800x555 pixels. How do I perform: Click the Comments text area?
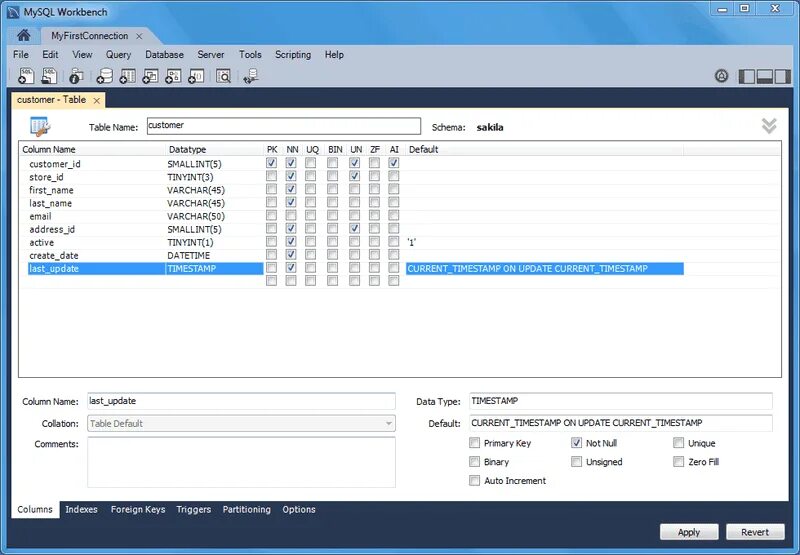pos(241,462)
